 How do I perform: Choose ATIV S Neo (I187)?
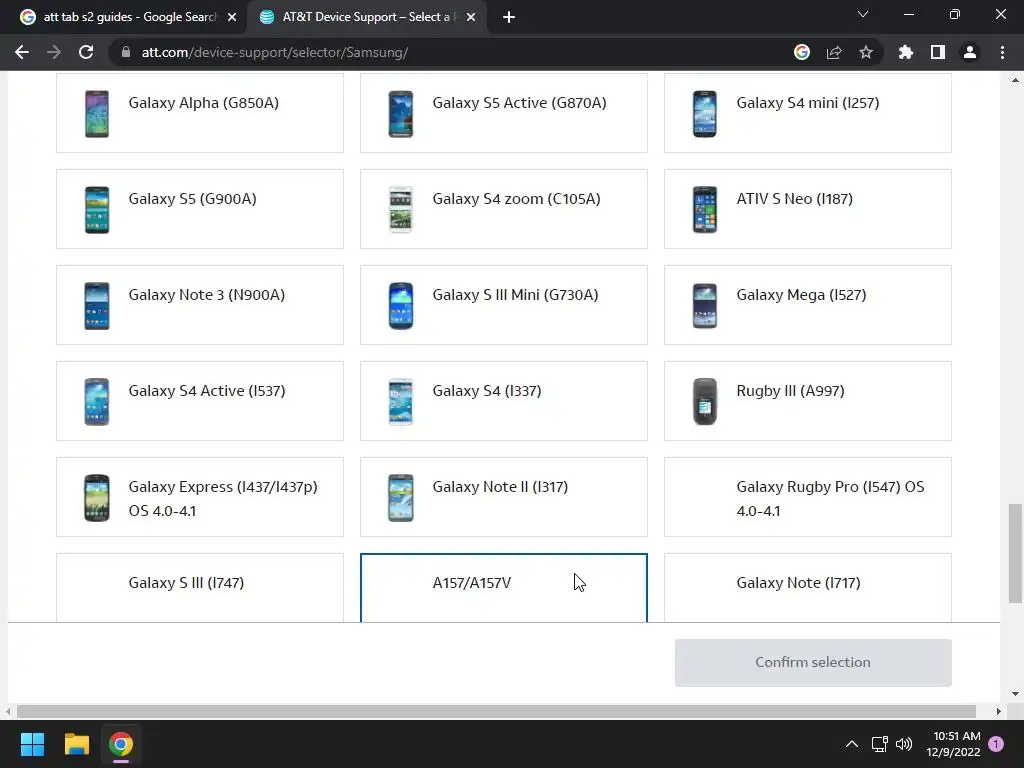pyautogui.click(x=808, y=209)
